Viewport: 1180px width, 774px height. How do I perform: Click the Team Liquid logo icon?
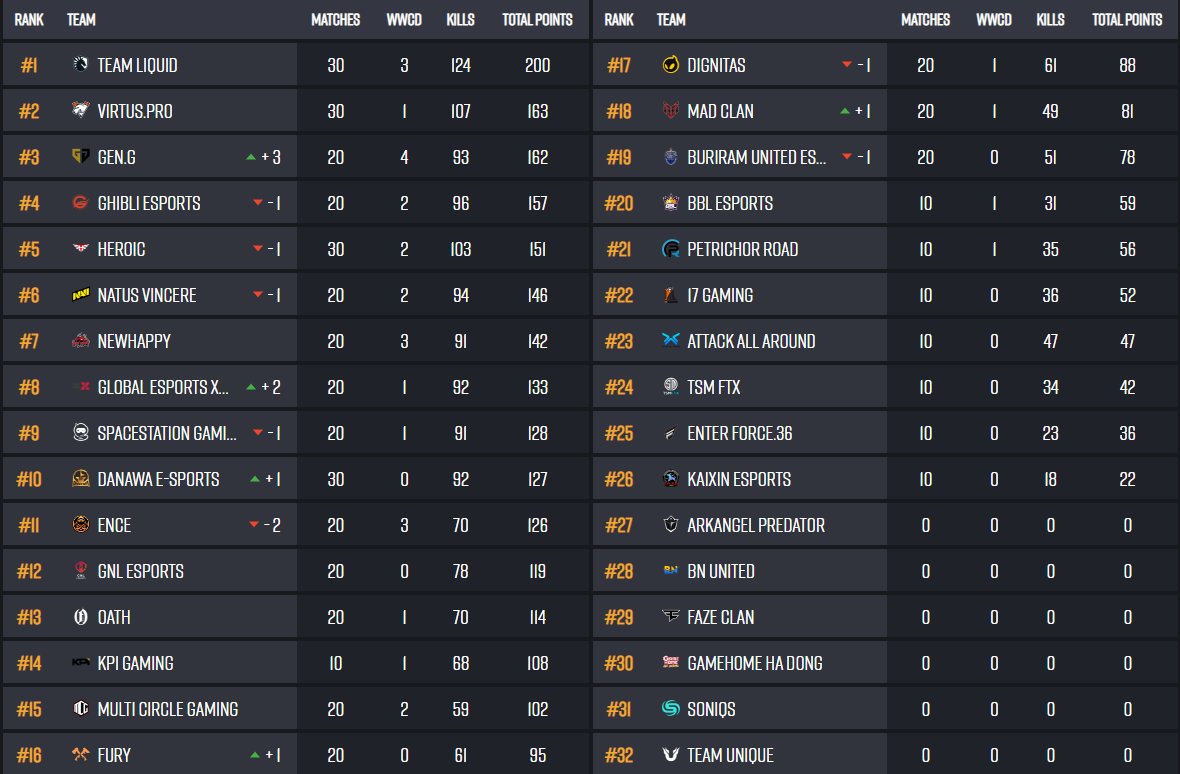pos(81,65)
